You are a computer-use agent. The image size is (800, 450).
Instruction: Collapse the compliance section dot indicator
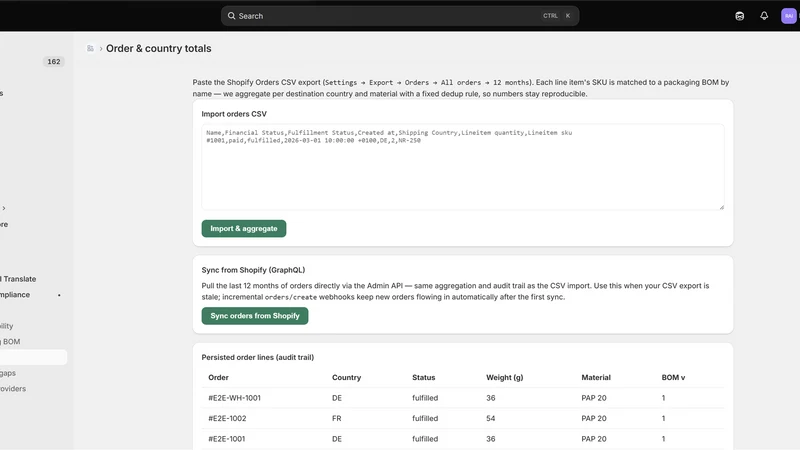tap(59, 295)
